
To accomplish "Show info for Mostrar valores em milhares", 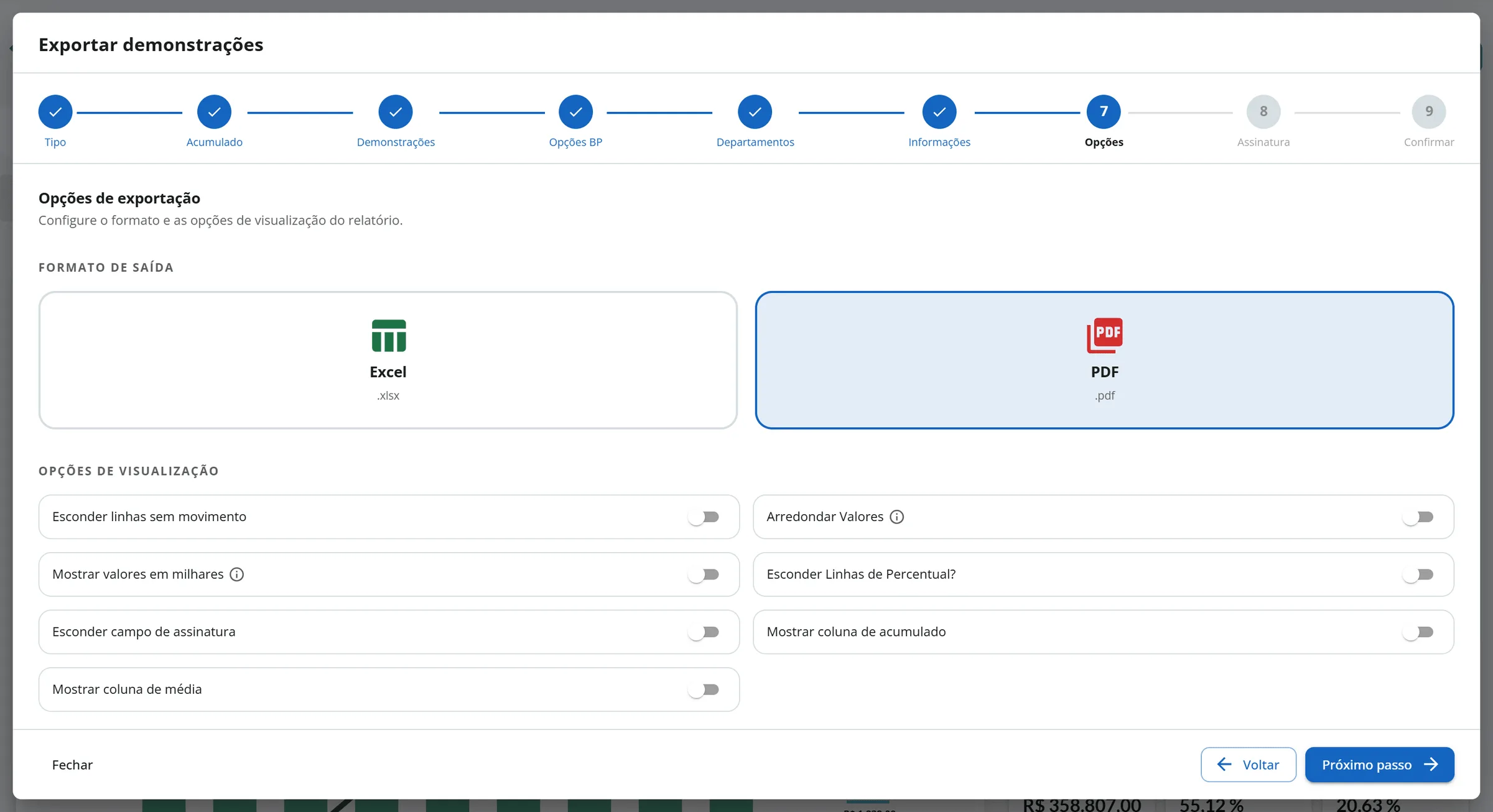I will [x=236, y=574].
